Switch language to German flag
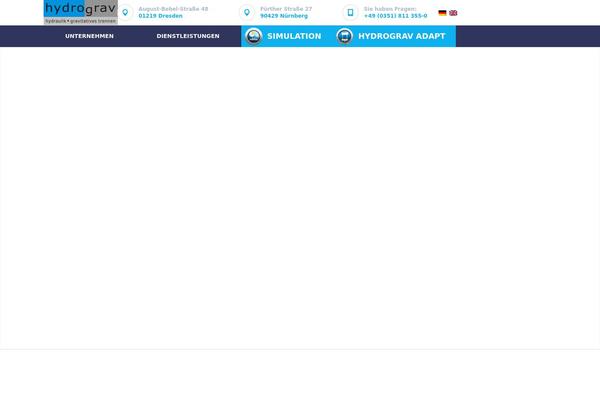 coord(442,13)
